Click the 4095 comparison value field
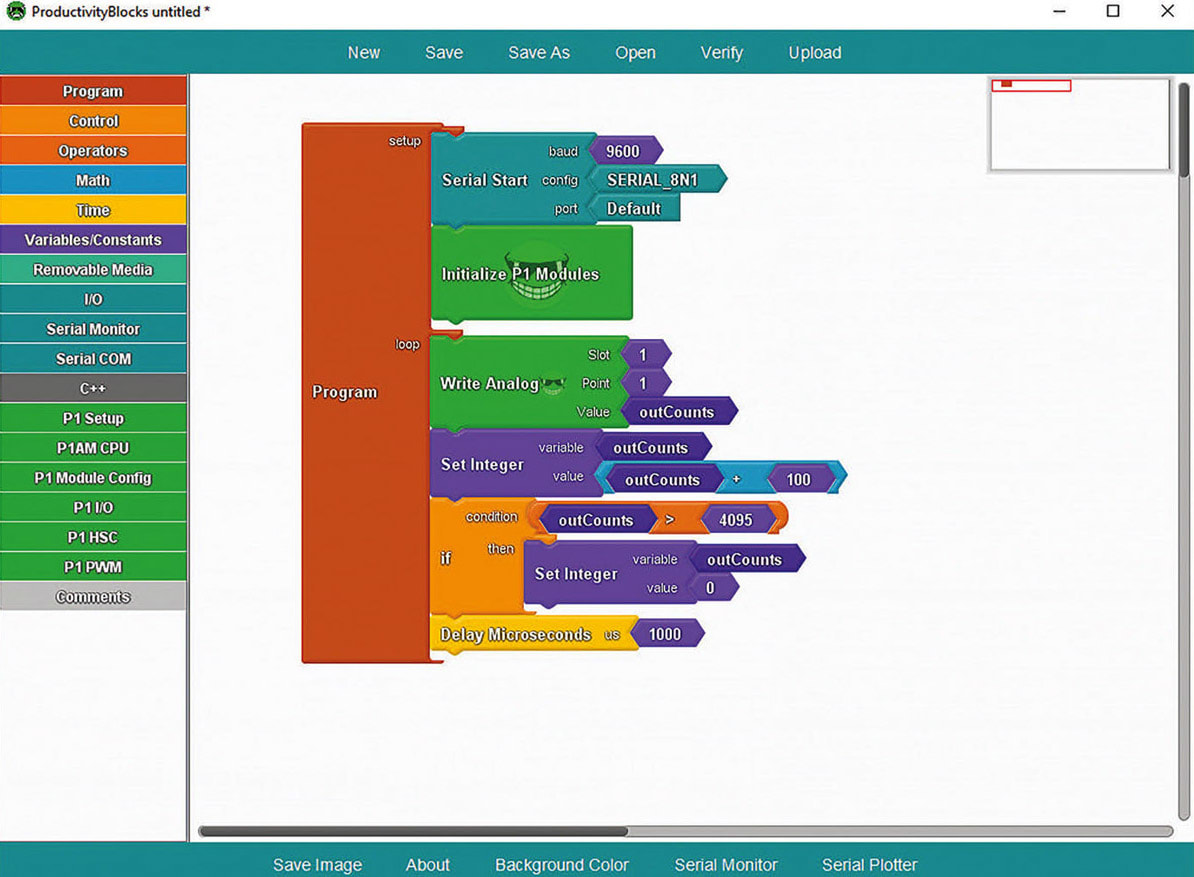 (738, 520)
